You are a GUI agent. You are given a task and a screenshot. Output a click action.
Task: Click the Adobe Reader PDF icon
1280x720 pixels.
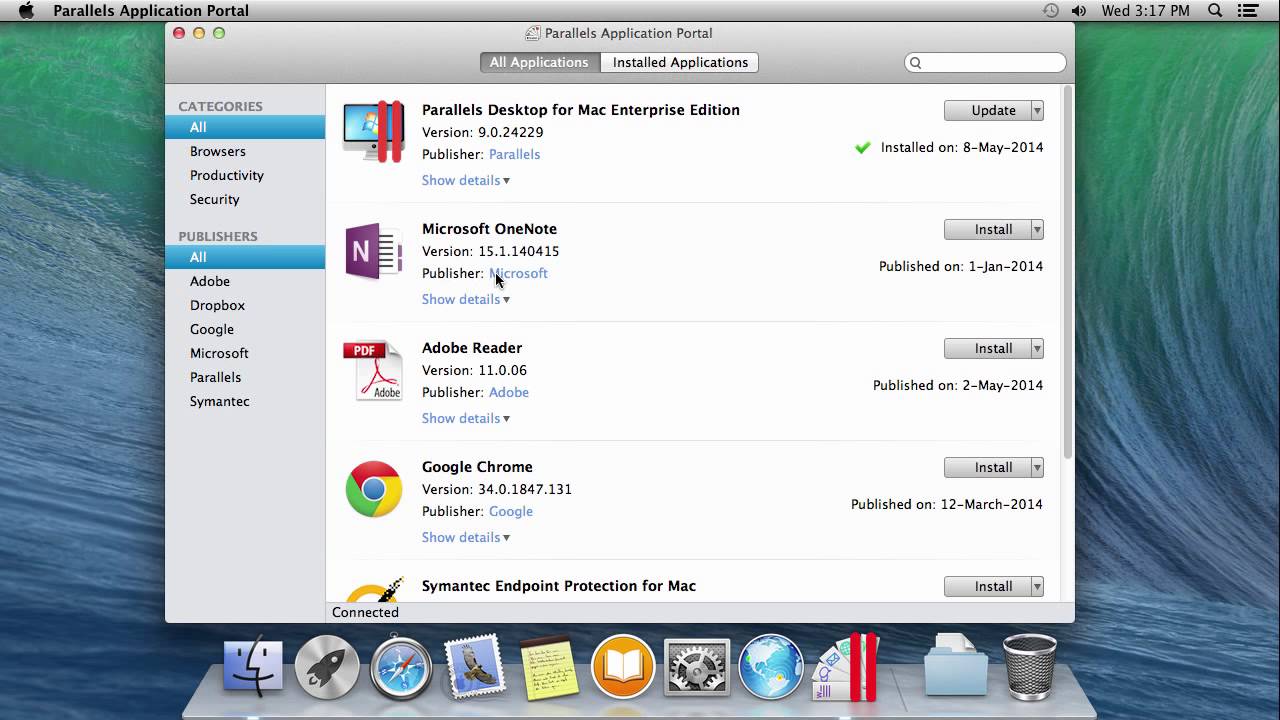373,370
